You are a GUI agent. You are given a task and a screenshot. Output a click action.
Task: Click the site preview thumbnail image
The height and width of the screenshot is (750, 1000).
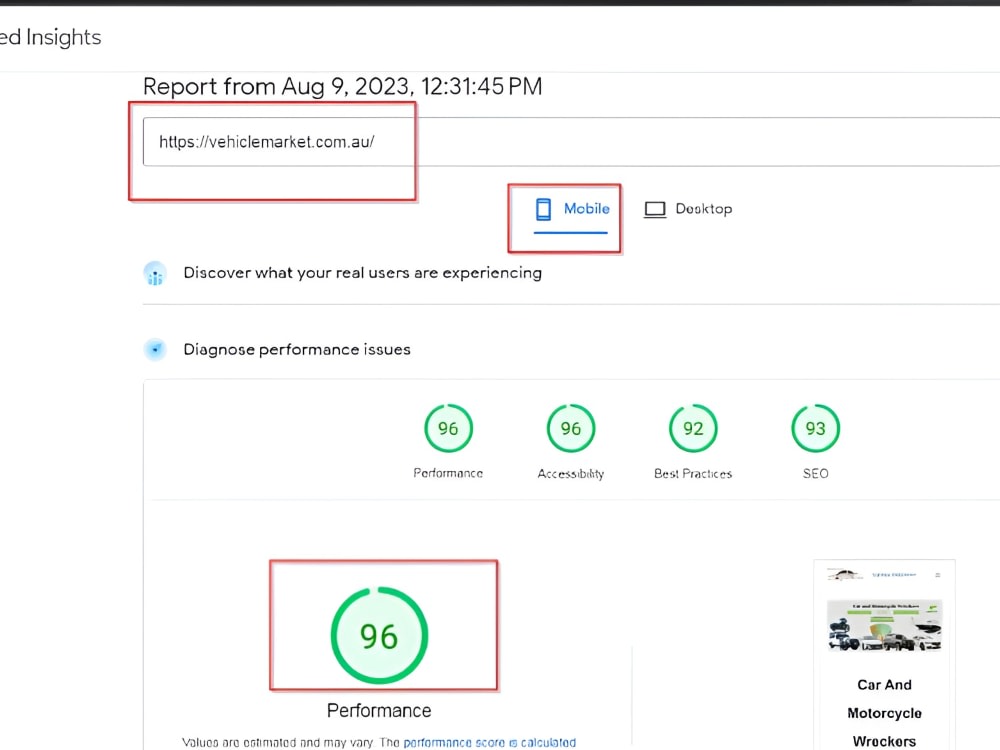tap(885, 626)
